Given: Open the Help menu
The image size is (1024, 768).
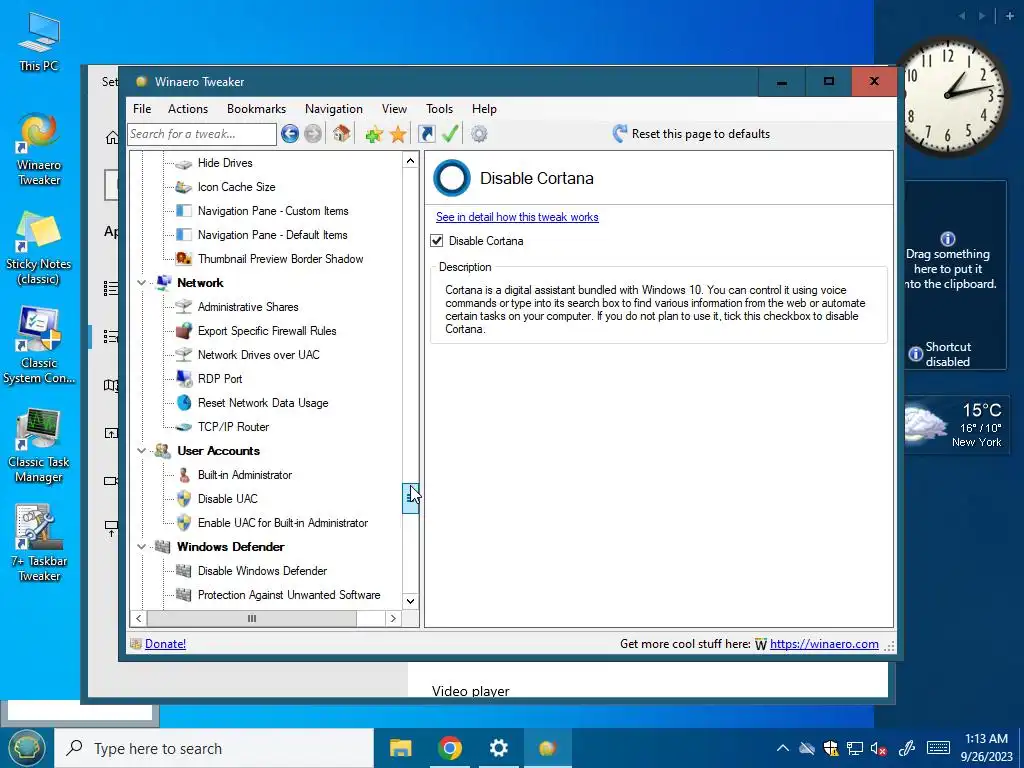Looking at the screenshot, I should (485, 109).
